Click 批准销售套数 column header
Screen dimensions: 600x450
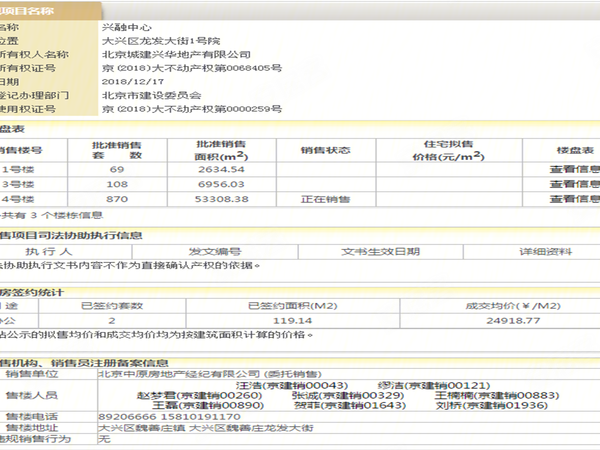[x=117, y=150]
